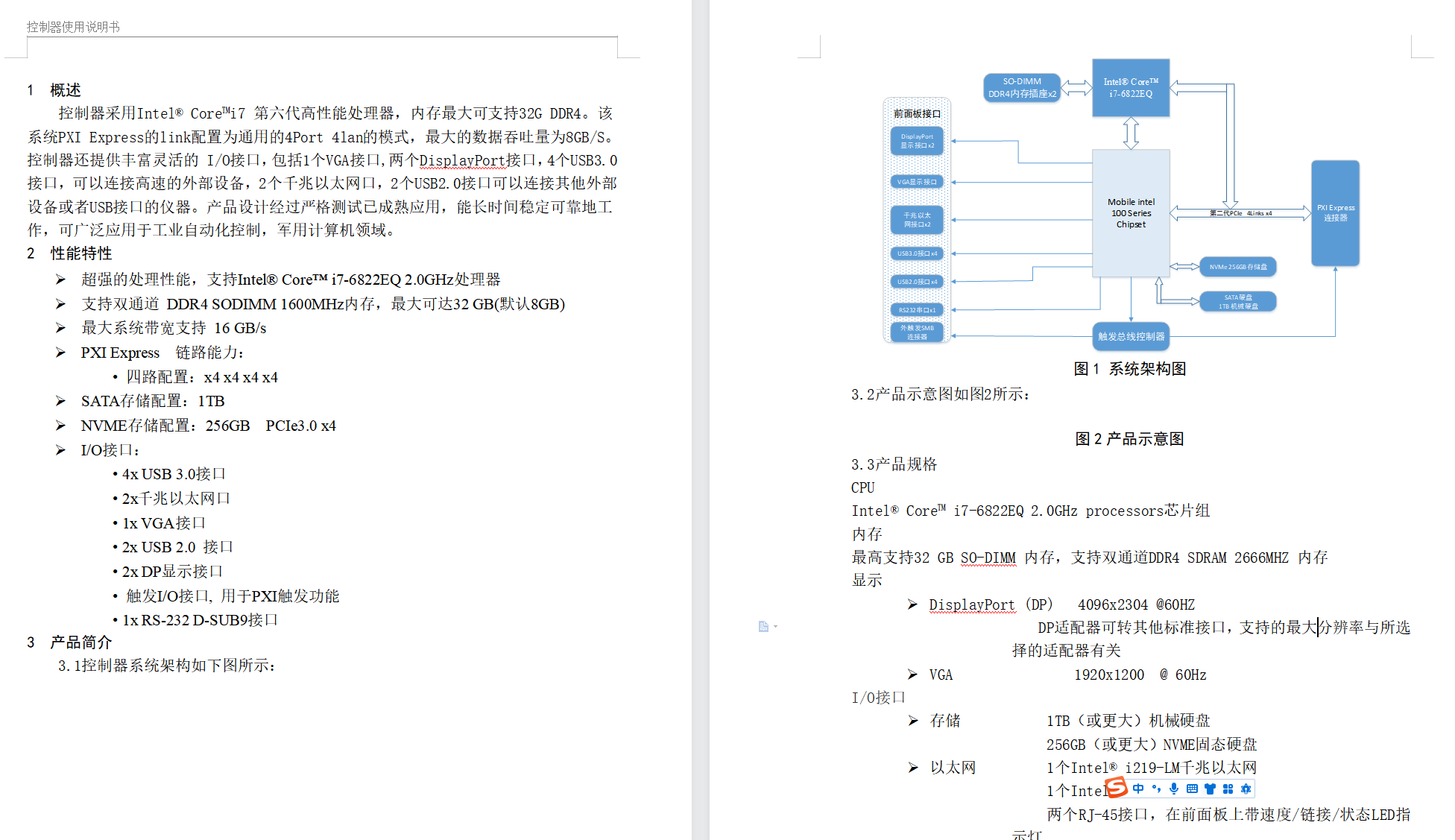The height and width of the screenshot is (840, 1455).
Task: Expand the paste options dropdown arrow
Action: click(776, 627)
